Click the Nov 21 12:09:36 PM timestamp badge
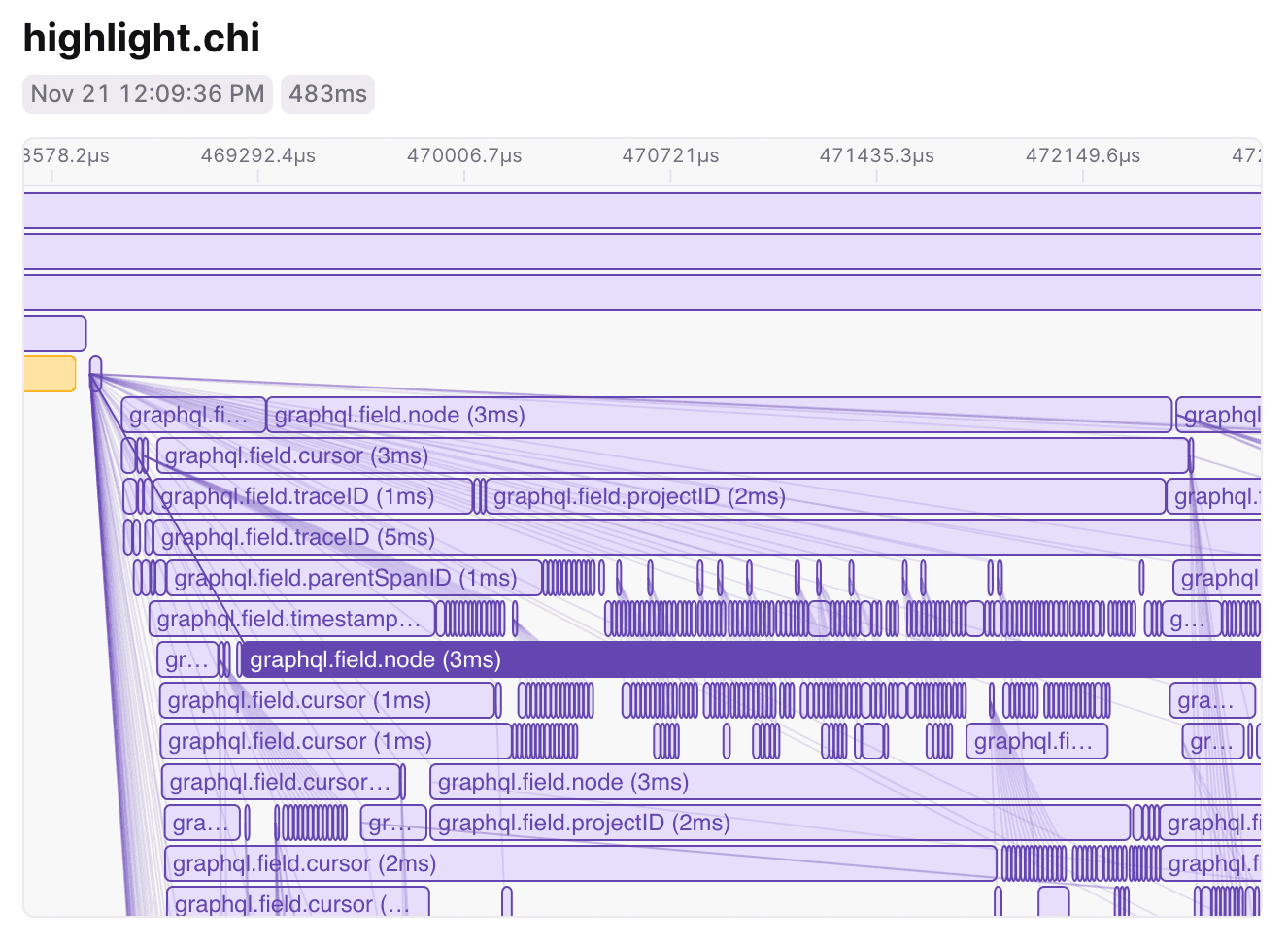1288x944 pixels. 148,94
